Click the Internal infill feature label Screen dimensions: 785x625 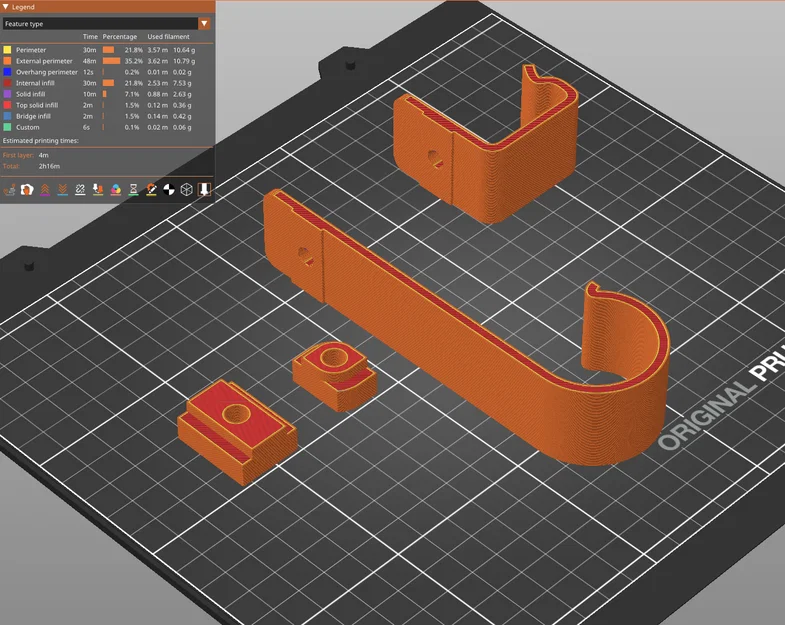tap(35, 83)
